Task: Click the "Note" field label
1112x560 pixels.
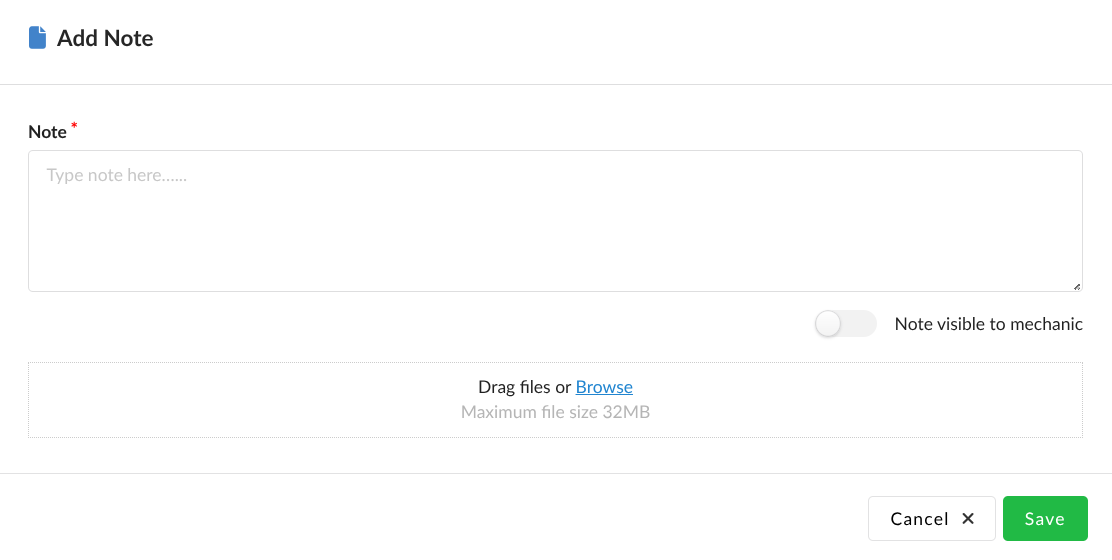Action: click(x=47, y=132)
